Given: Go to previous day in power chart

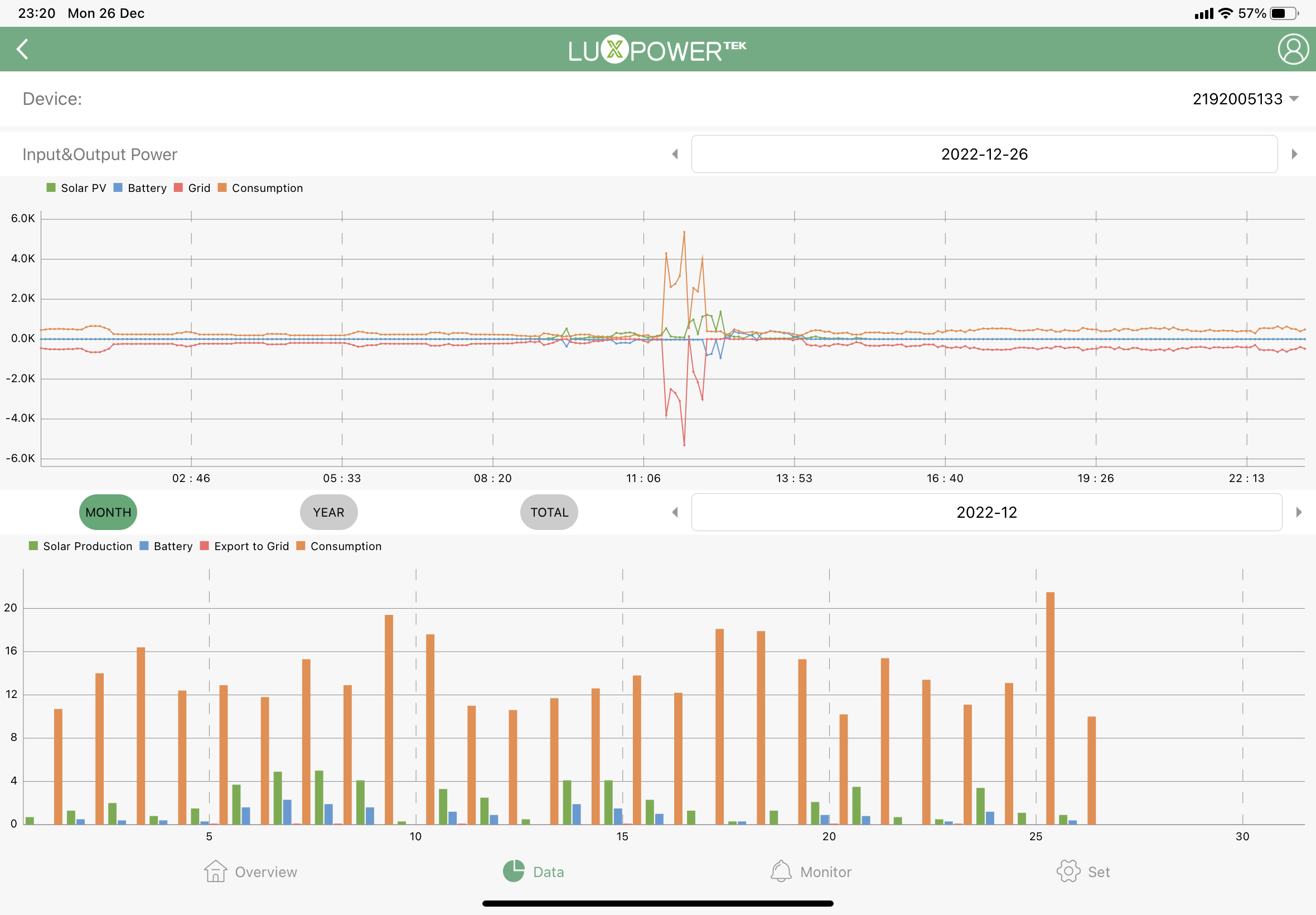Looking at the screenshot, I should coord(675,154).
